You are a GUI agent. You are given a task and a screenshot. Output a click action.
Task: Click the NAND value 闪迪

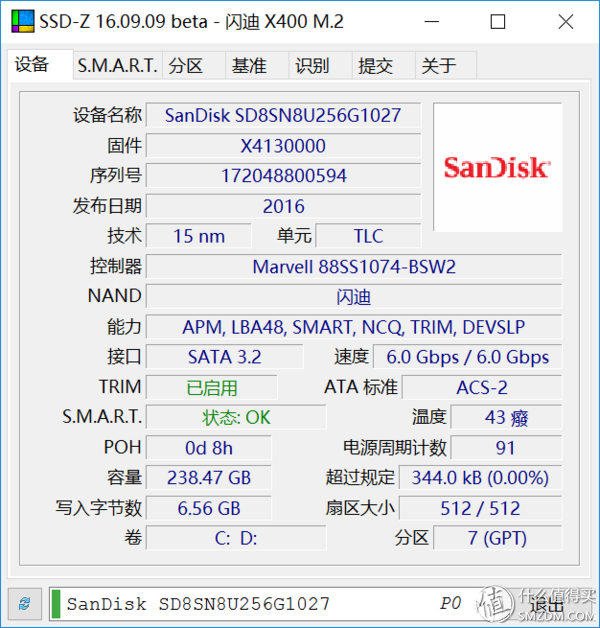pos(354,296)
